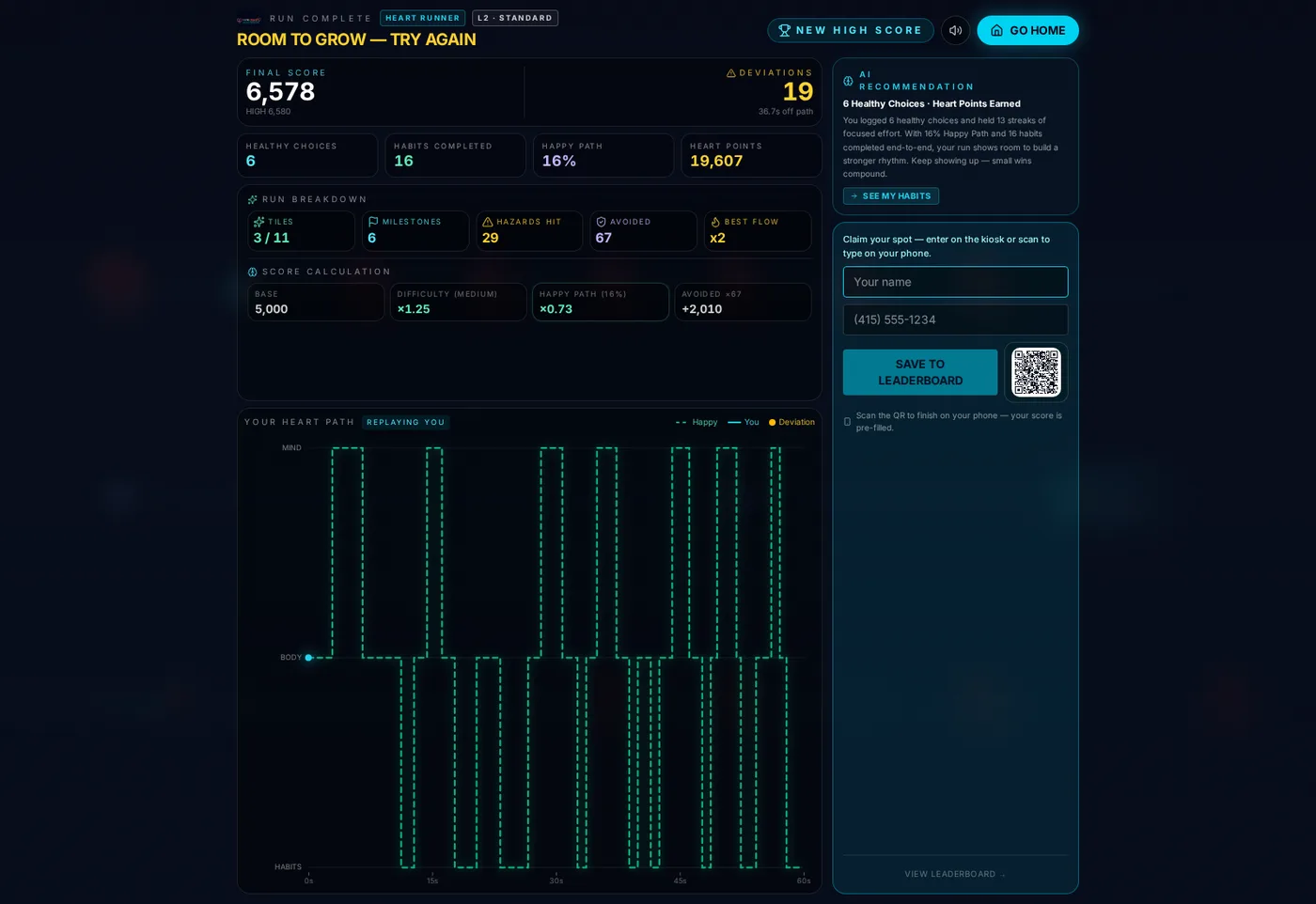1316x904 pixels.
Task: Click the Deviation legend entry
Action: tap(791, 422)
